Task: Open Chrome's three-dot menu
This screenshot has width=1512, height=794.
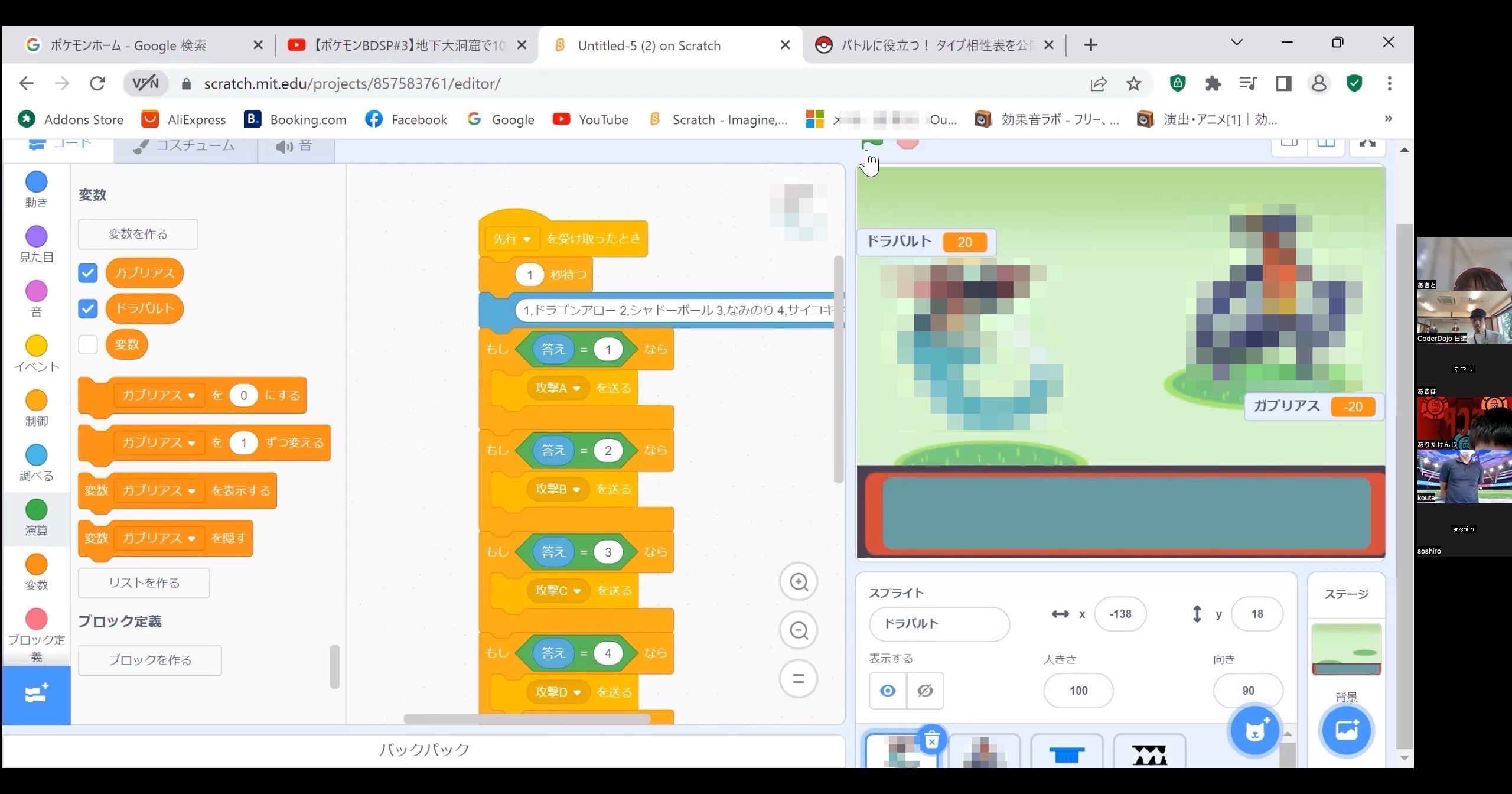Action: [1389, 83]
